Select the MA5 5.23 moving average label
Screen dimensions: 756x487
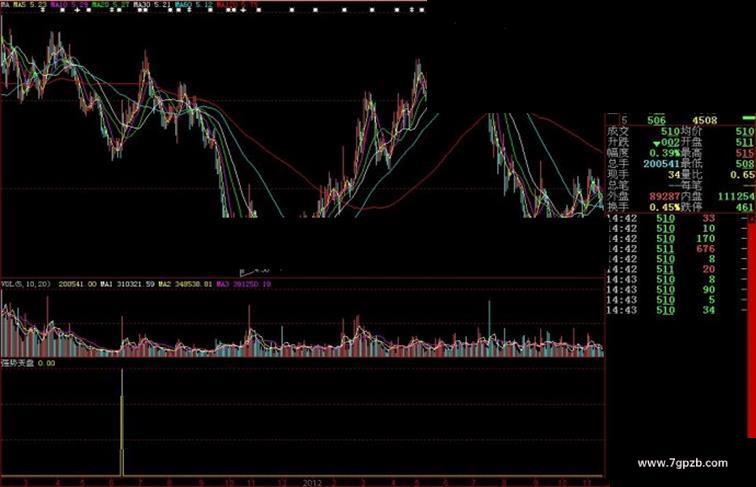coord(30,4)
